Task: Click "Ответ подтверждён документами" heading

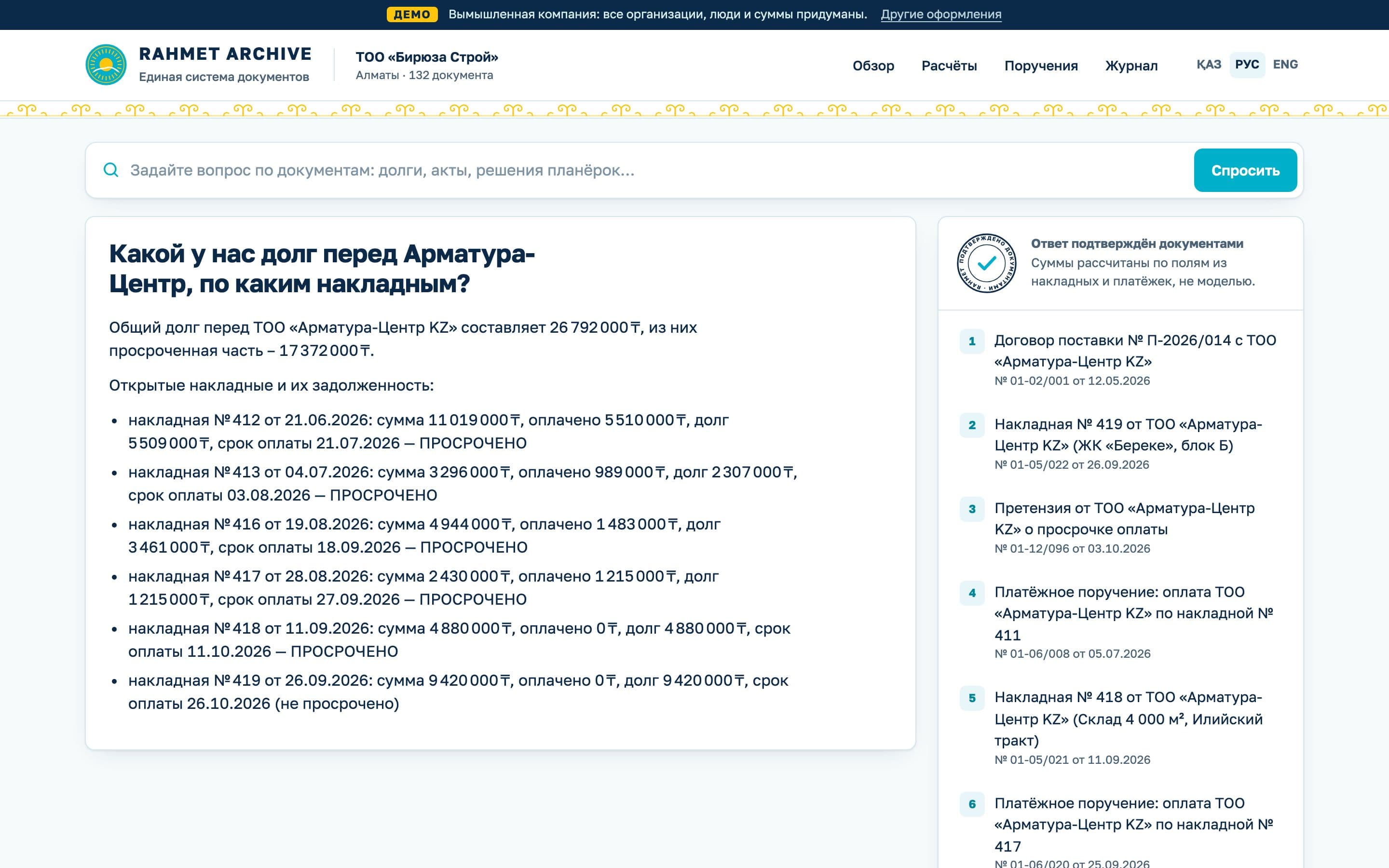Action: point(1137,244)
